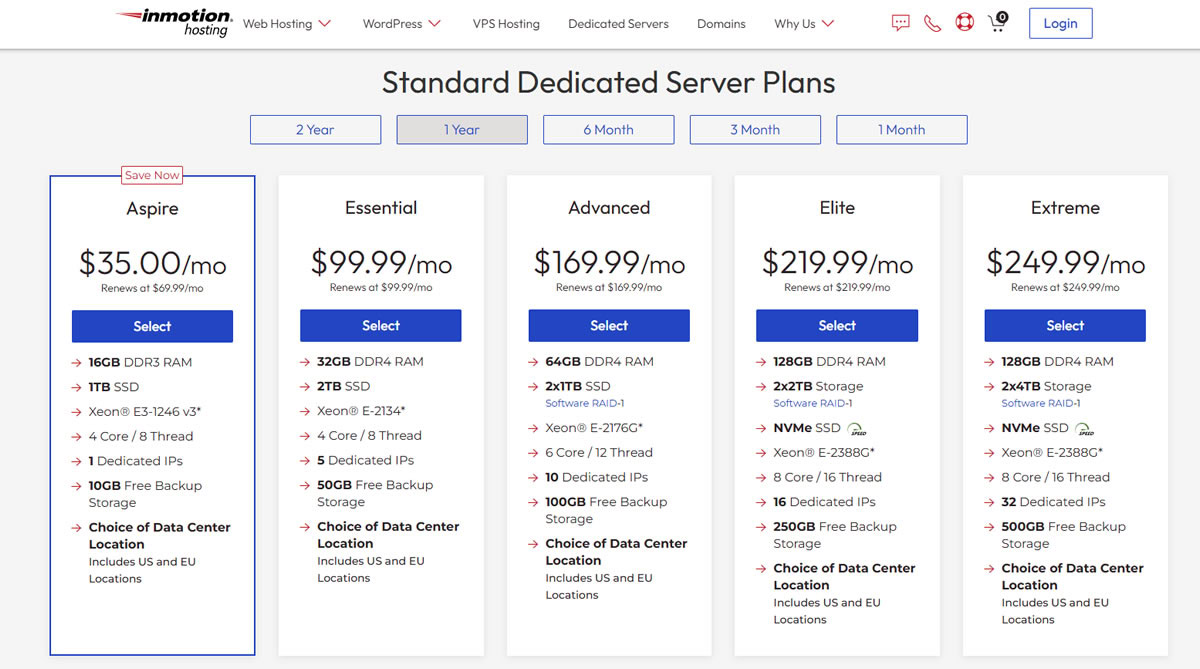Screen dimensions: 1200x669
Task: Click '100GB Free Backup Storage' feature
Action: click(606, 510)
